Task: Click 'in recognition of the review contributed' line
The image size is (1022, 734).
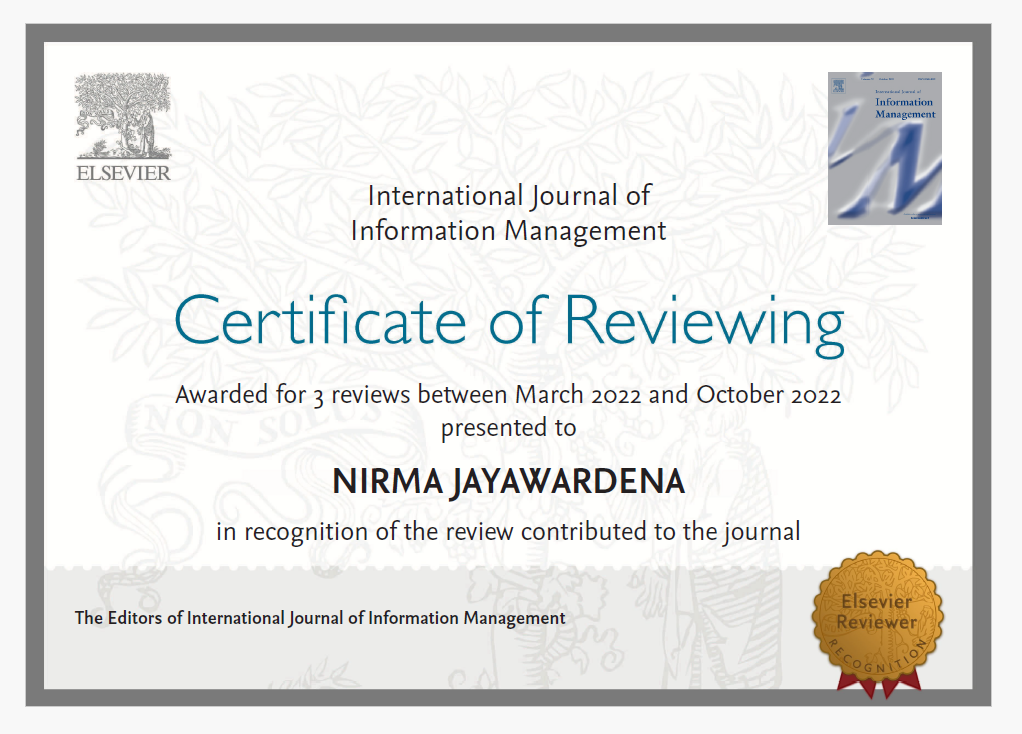Action: (508, 532)
